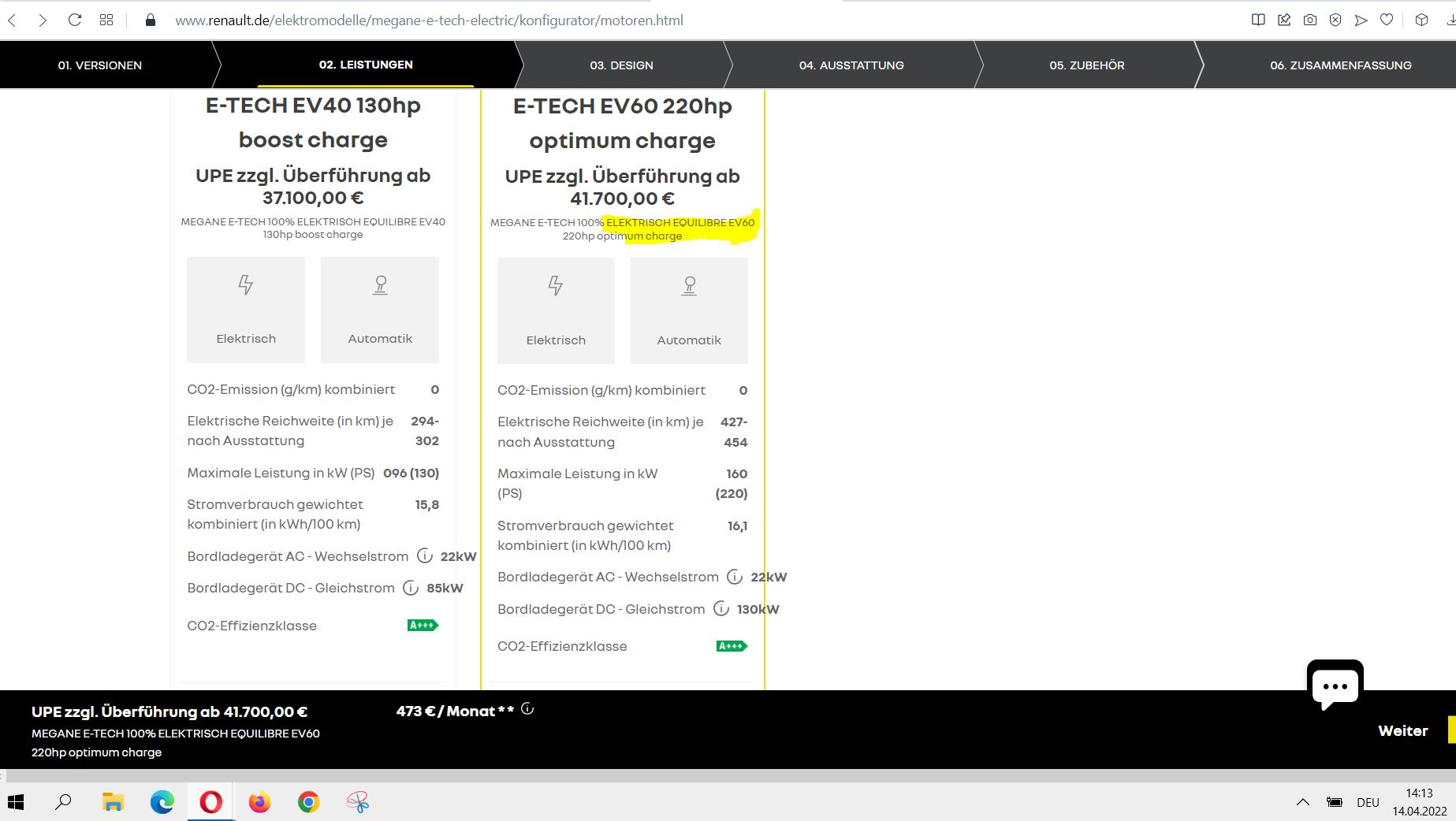Open reader mode book icon
Image resolution: width=1456 pixels, height=821 pixels.
[x=1258, y=20]
